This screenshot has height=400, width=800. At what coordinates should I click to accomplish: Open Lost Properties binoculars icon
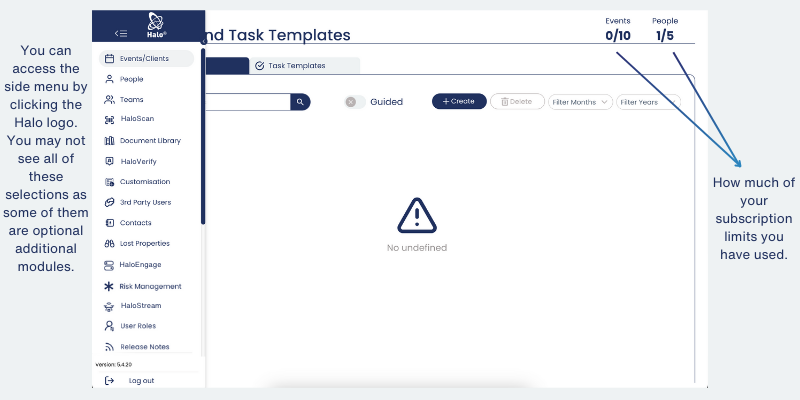110,244
